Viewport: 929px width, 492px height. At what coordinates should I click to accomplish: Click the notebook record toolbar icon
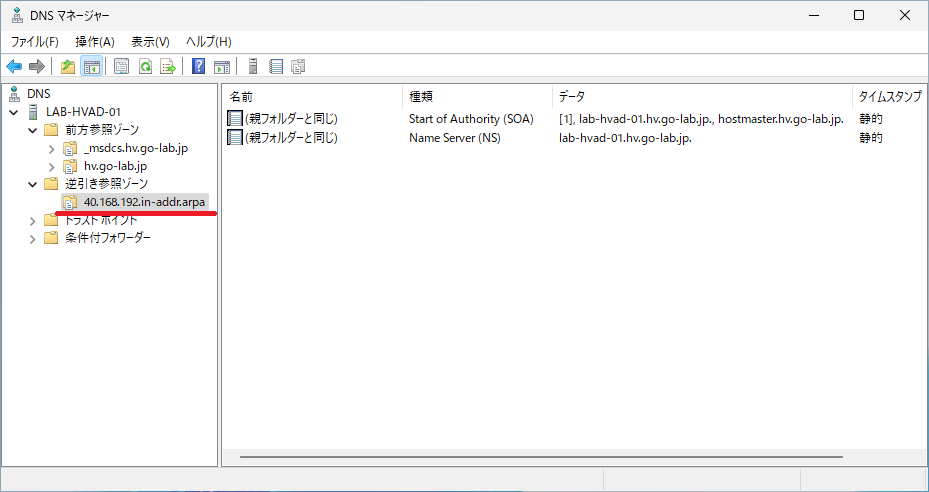click(276, 66)
